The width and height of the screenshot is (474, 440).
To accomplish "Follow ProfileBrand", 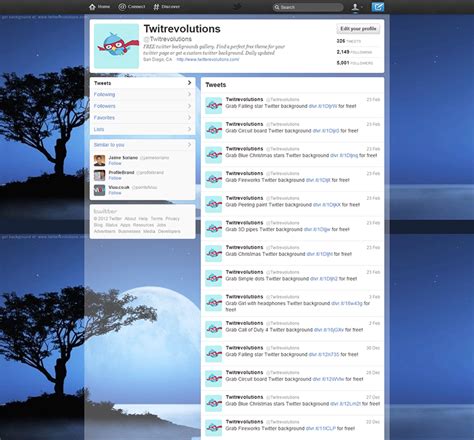I will [x=115, y=178].
